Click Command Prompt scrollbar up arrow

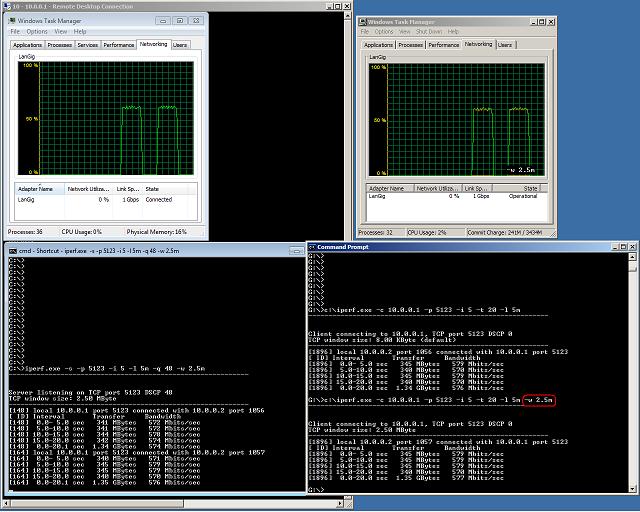click(632, 256)
